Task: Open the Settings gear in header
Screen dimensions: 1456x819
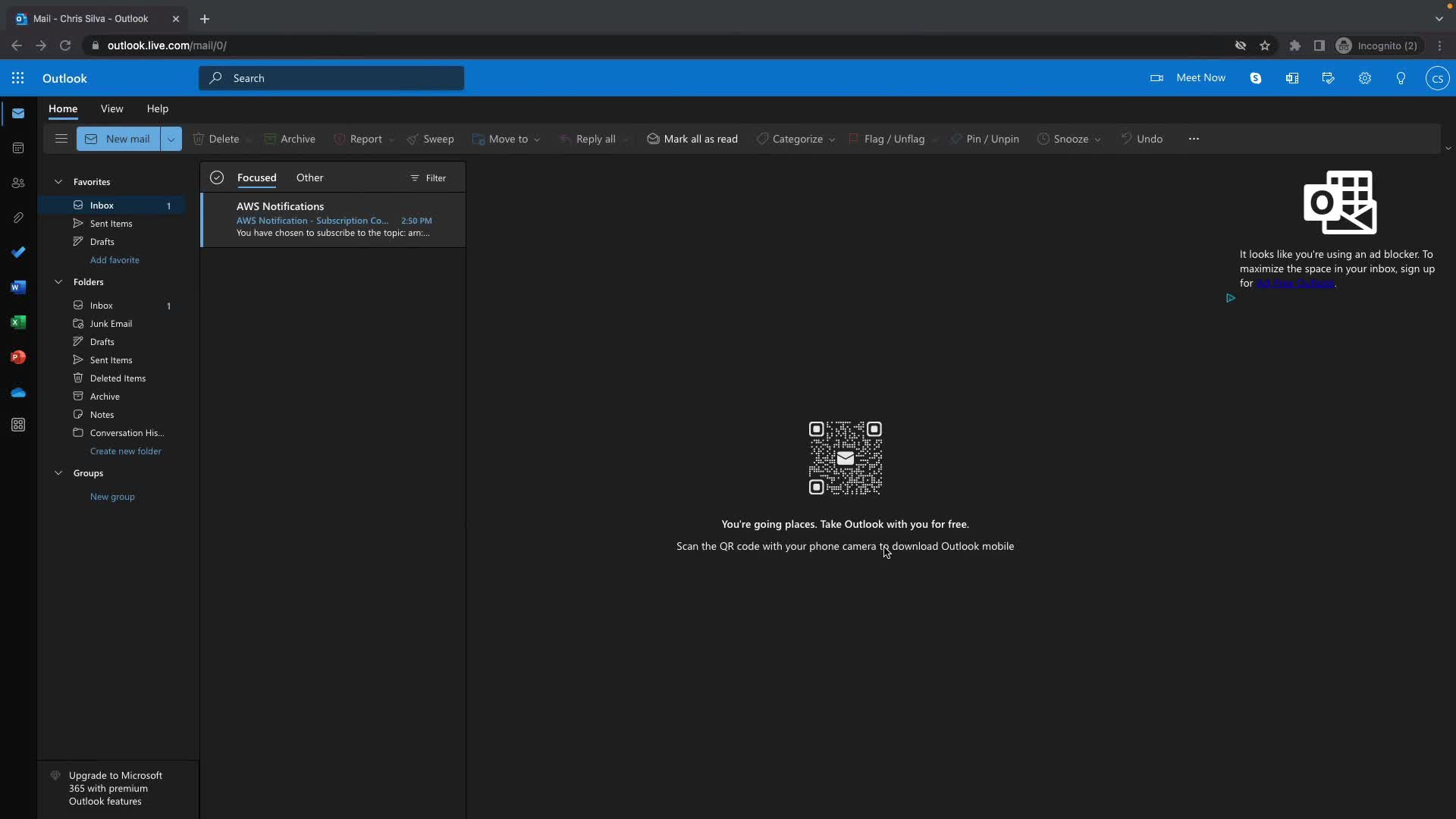Action: [1364, 78]
